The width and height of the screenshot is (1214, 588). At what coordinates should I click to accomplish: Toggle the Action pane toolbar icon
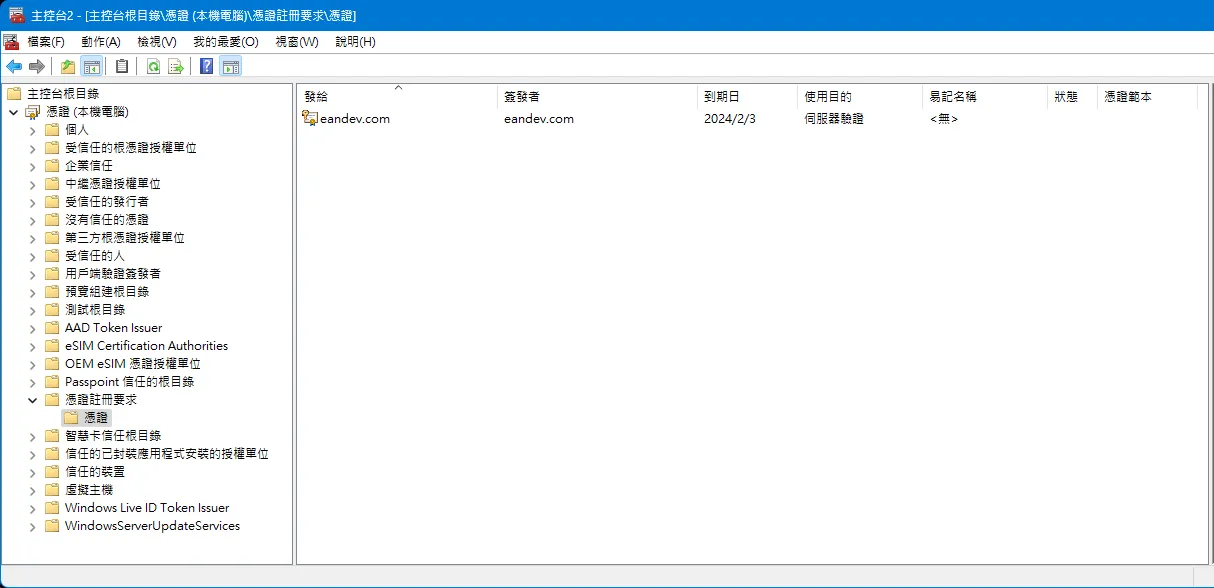point(230,67)
